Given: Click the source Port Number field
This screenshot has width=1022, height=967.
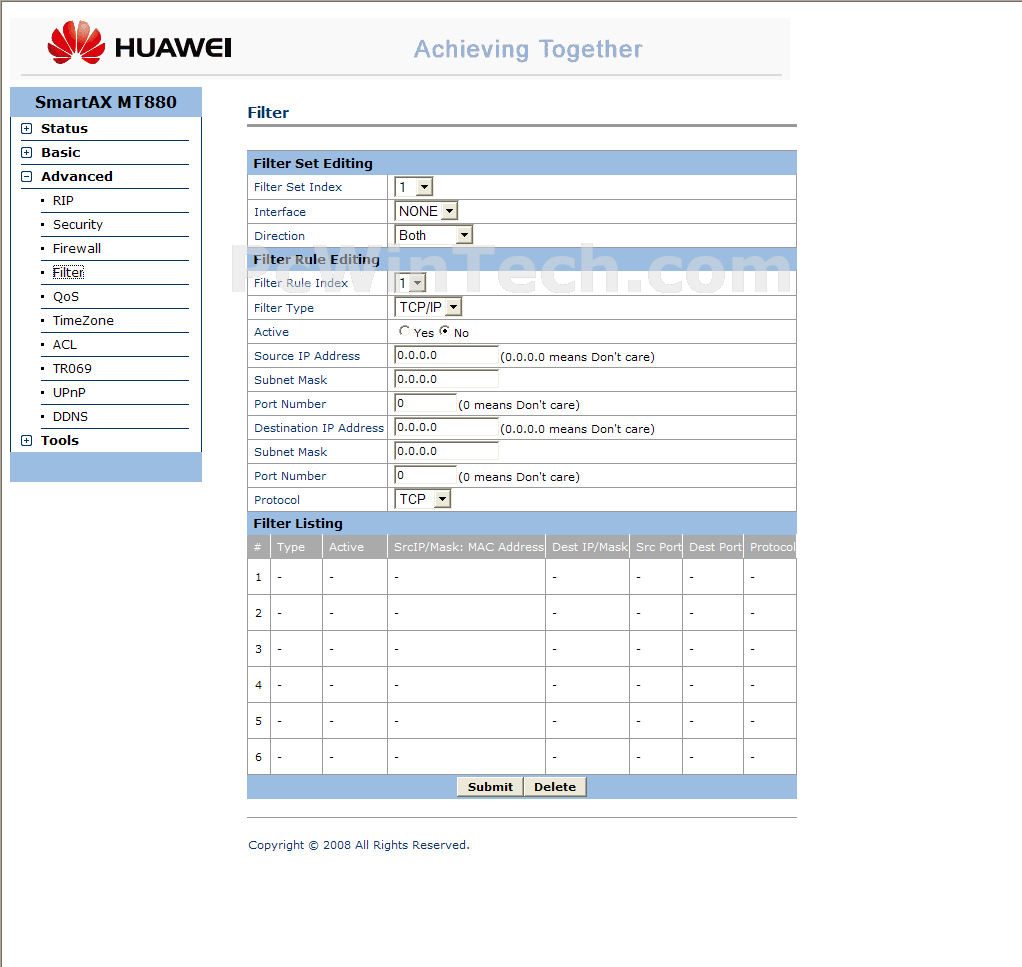Looking at the screenshot, I should pyautogui.click(x=426, y=403).
